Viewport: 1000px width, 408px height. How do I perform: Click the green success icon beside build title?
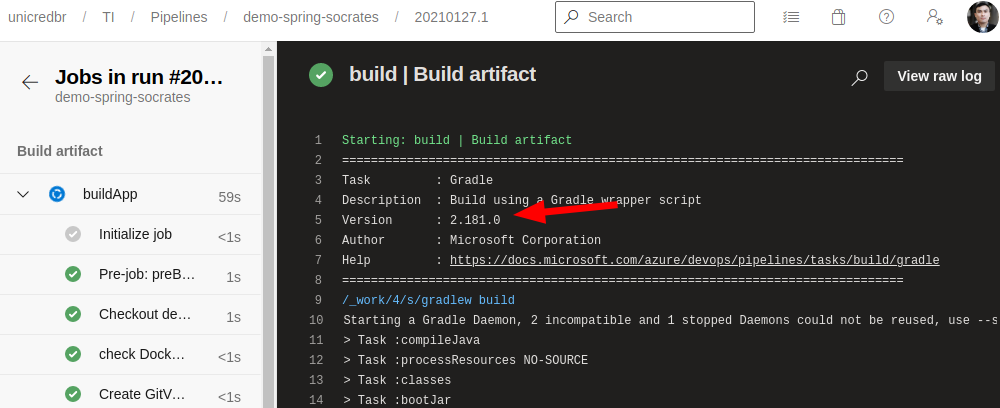(321, 75)
